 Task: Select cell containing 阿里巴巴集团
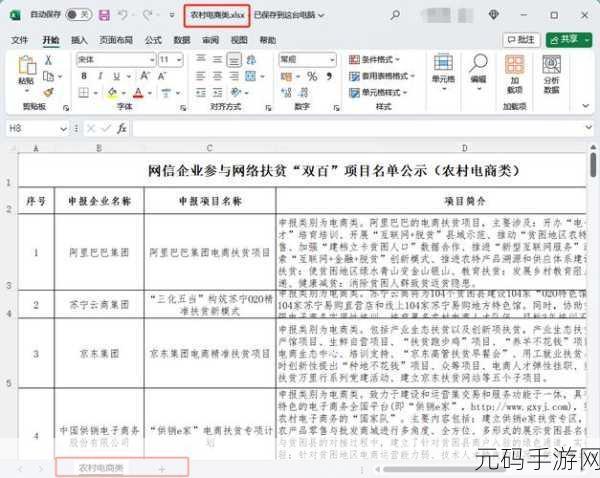(x=99, y=253)
